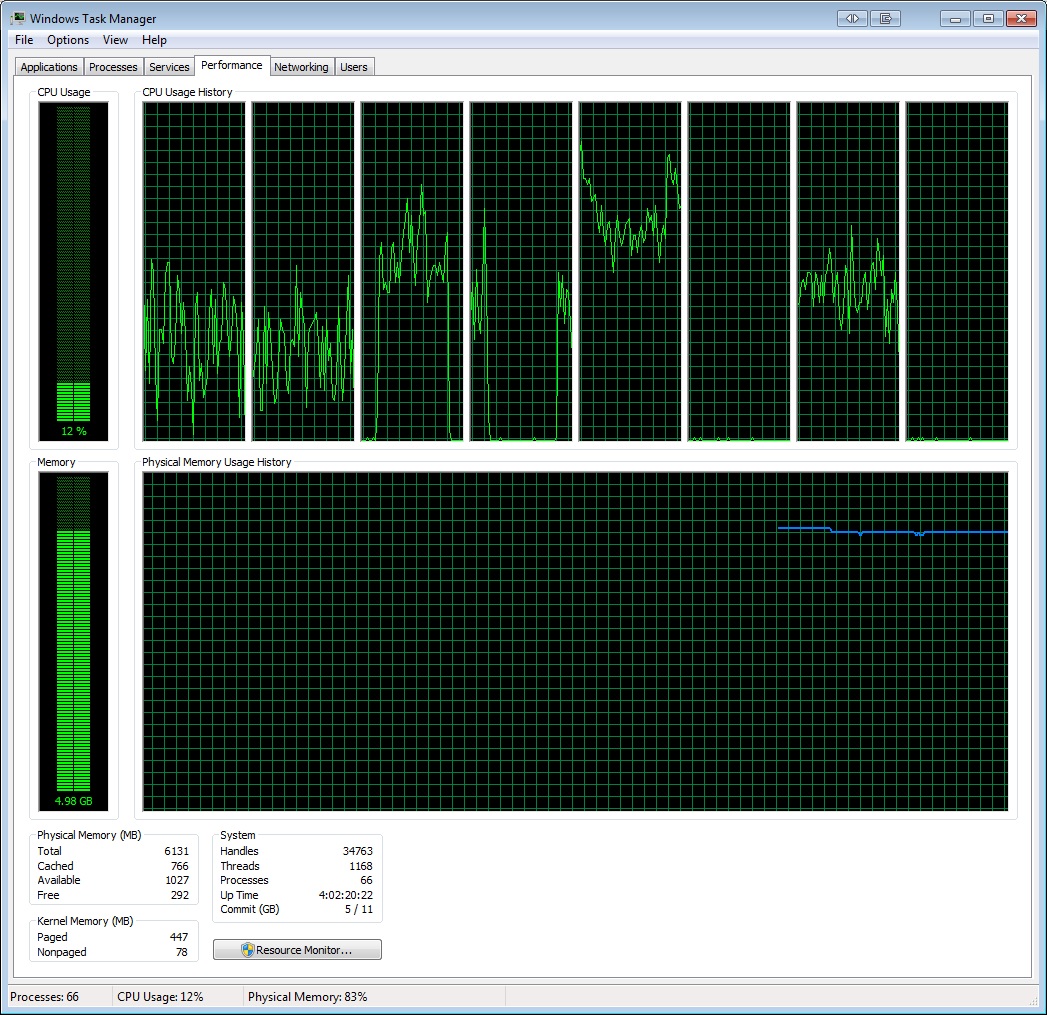
Task: Click the Commit (GB) value 5 / 11
Action: (359, 909)
